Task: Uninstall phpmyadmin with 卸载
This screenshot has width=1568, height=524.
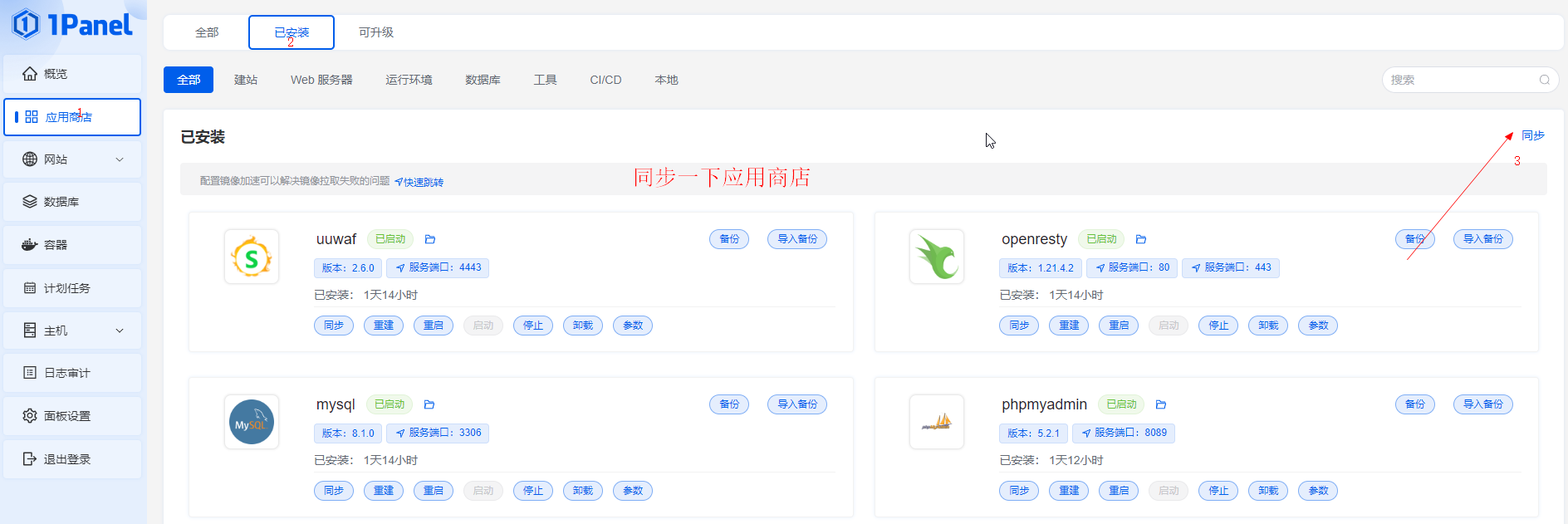Action: pos(1268,491)
